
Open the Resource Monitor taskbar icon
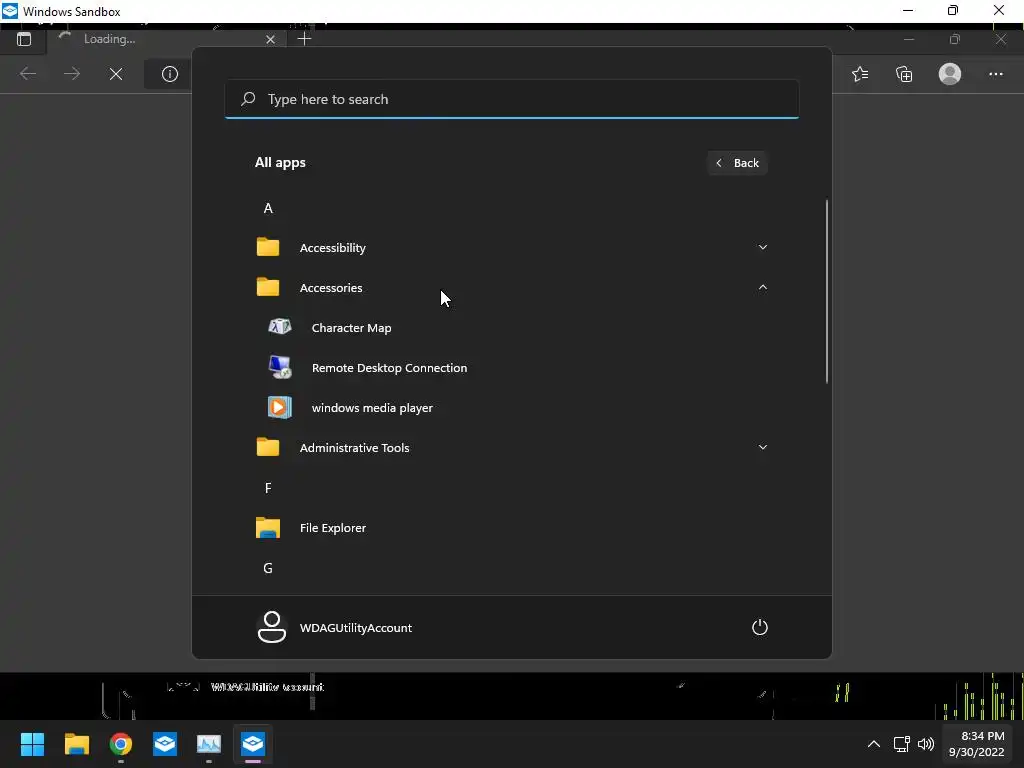coord(209,744)
